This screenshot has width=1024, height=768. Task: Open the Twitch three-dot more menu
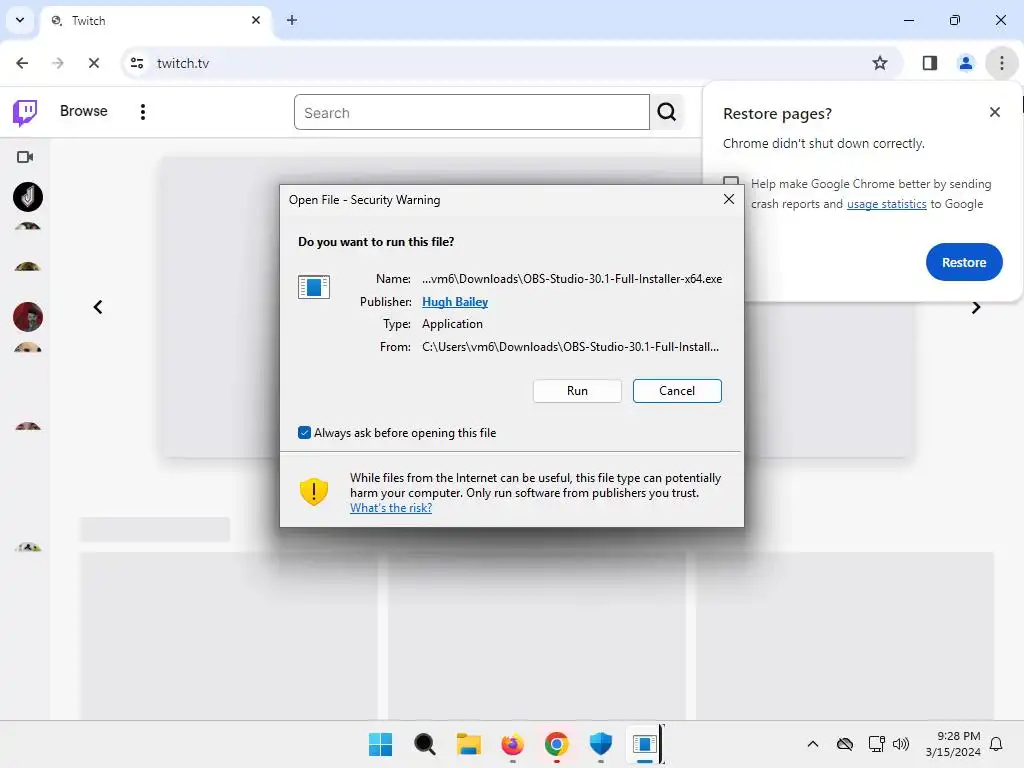pos(142,112)
